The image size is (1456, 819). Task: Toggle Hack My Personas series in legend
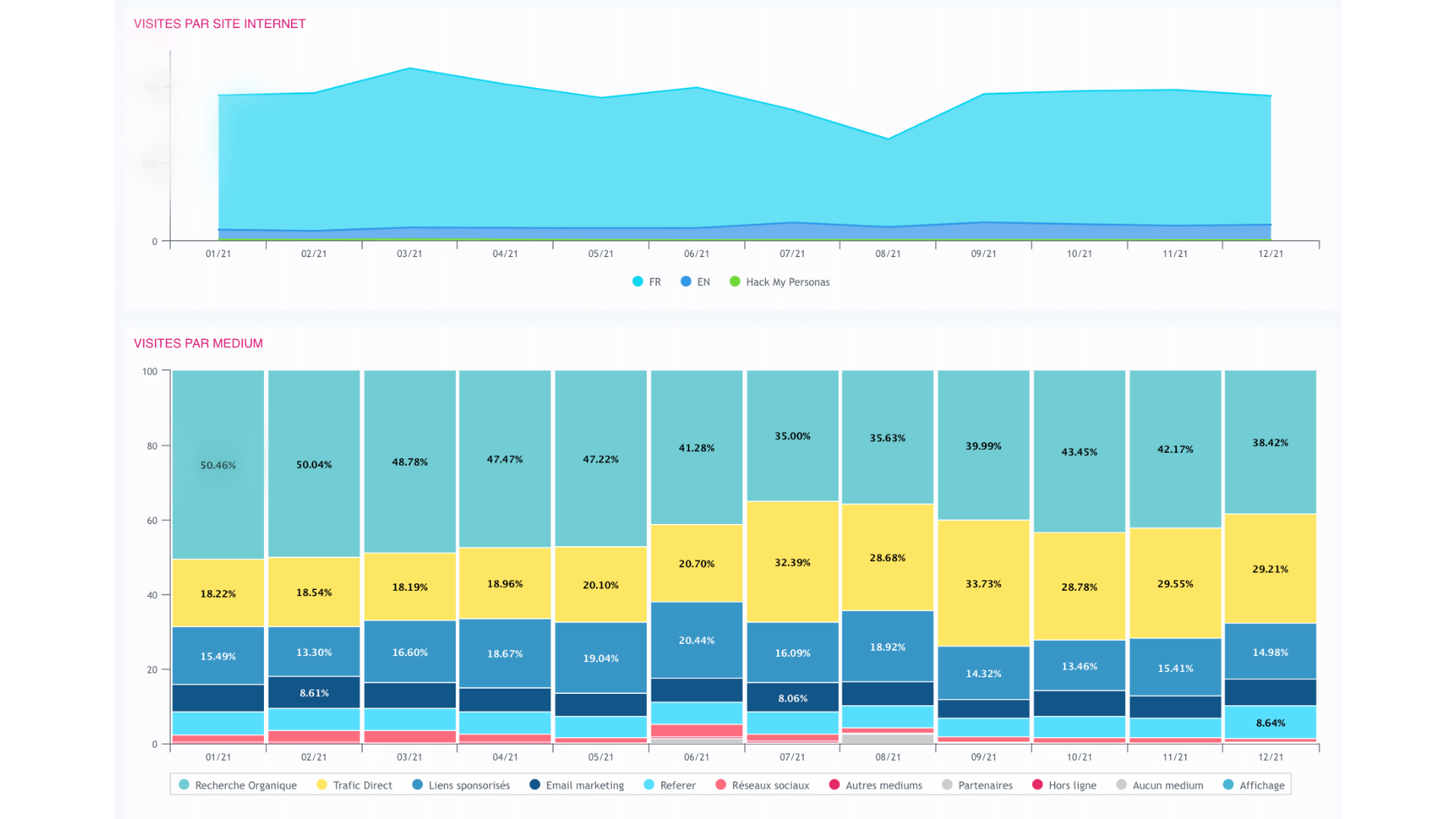pos(780,282)
